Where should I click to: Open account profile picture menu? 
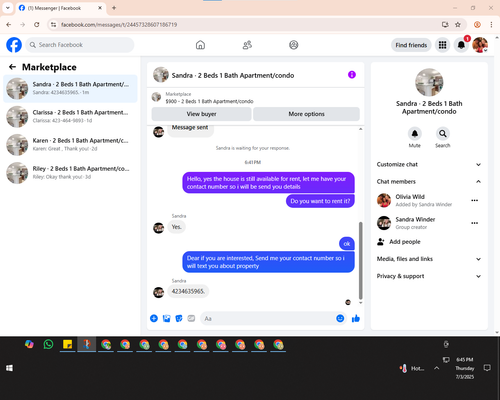click(480, 45)
